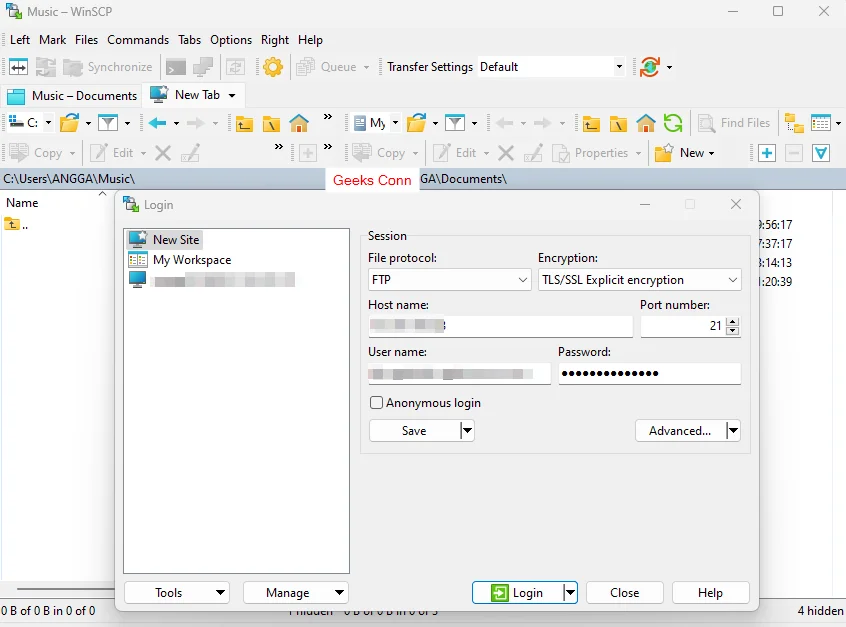
Task: Switch to the Music – Documents tab
Action: (72, 96)
